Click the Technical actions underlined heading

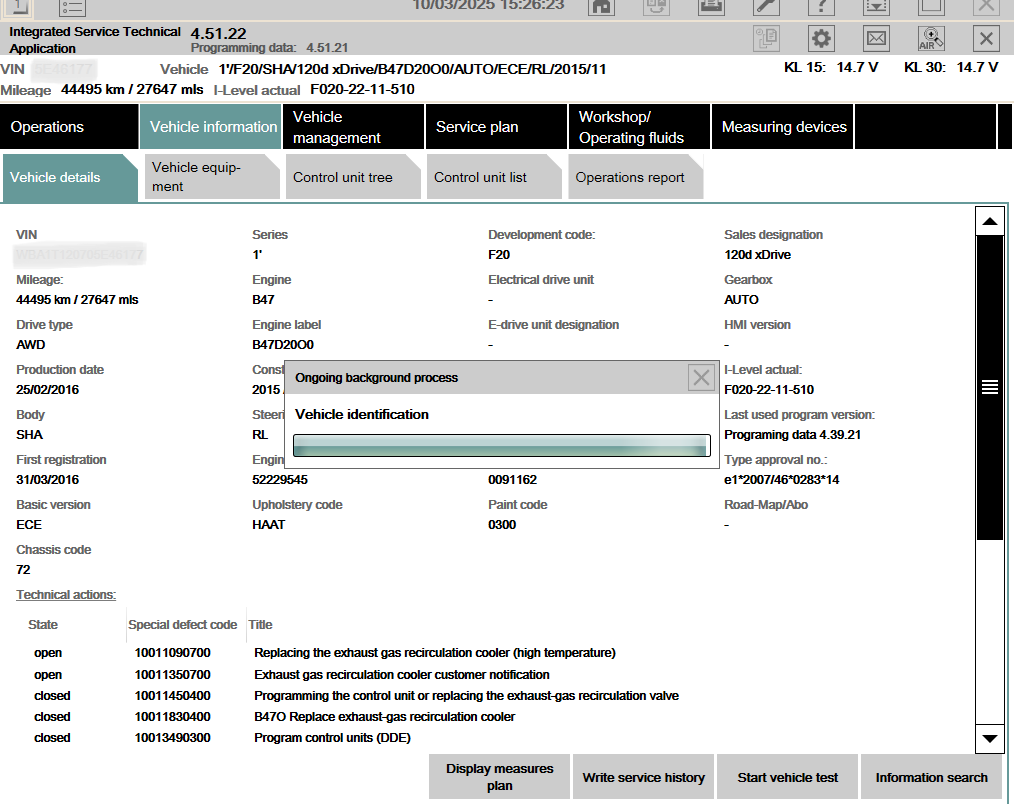pos(66,594)
